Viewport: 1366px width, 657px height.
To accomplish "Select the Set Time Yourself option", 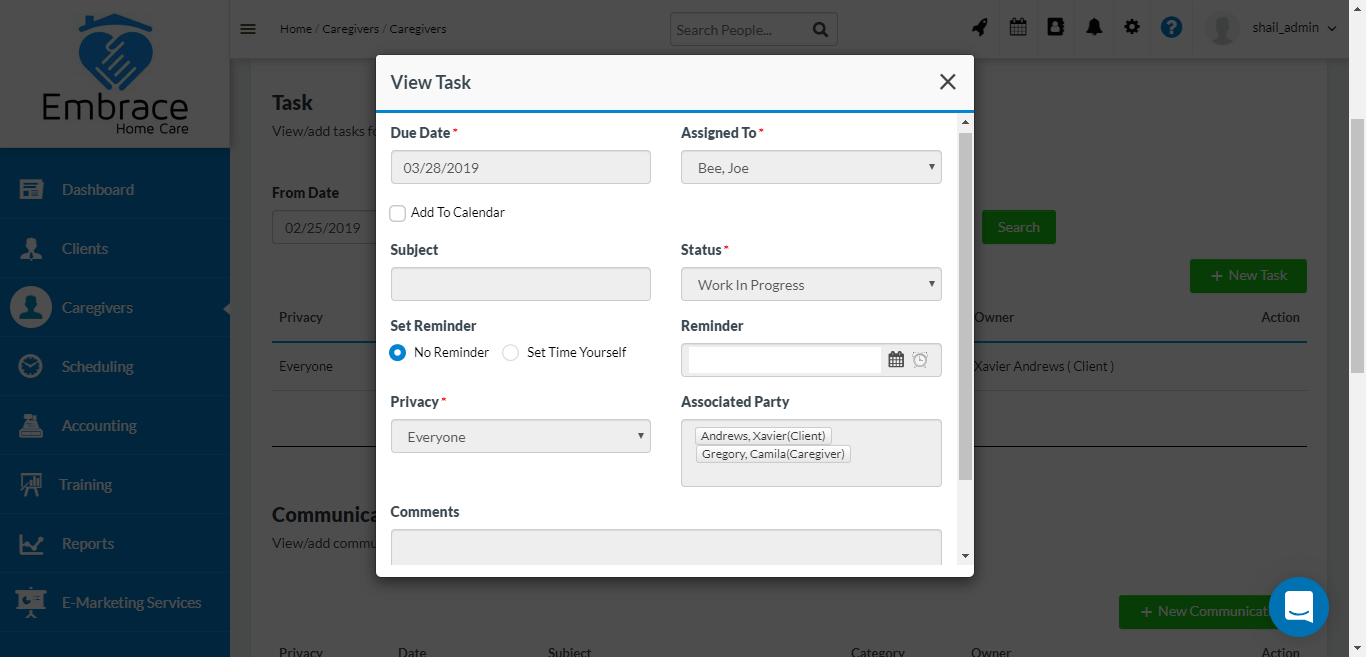I will click(511, 353).
